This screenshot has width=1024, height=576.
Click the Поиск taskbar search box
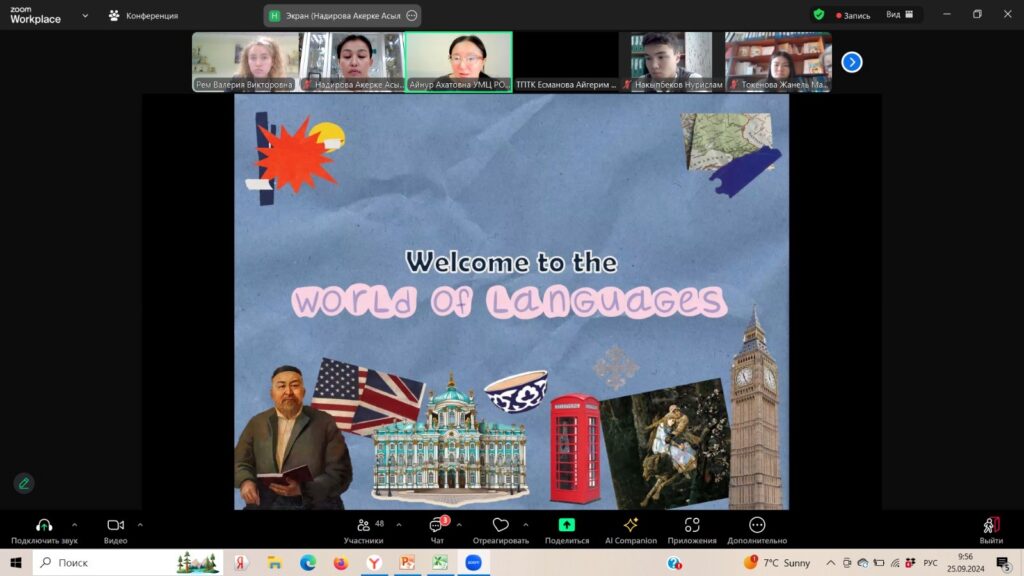pyautogui.click(x=128, y=562)
